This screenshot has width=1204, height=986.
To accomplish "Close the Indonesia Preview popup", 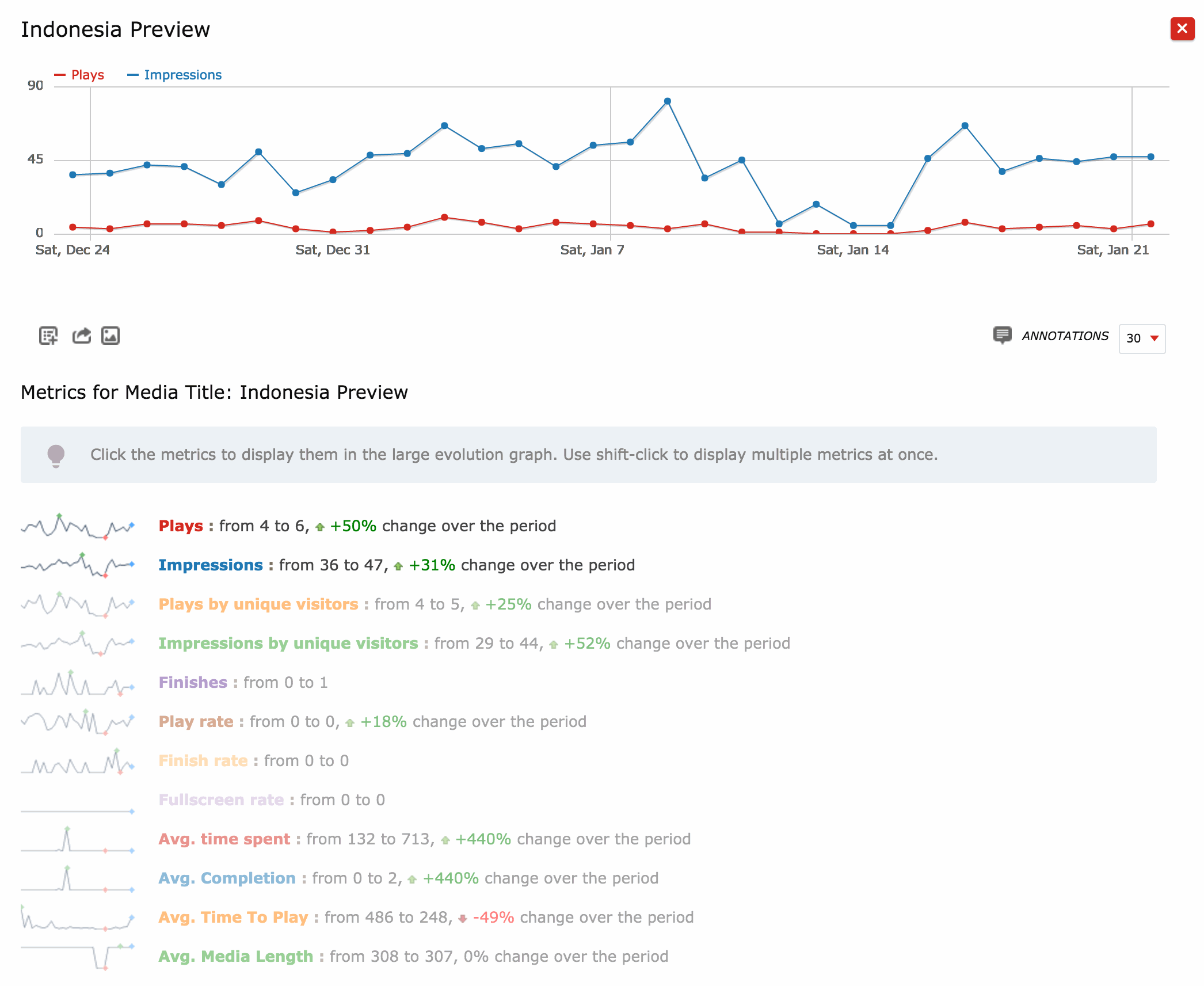I will pyautogui.click(x=1182, y=29).
